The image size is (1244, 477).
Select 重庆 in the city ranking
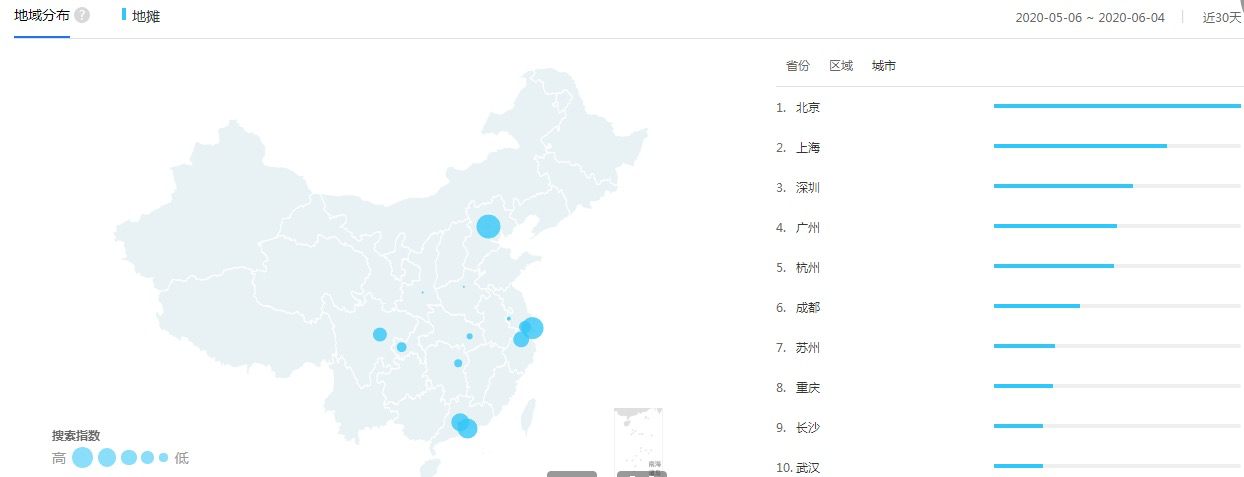(808, 387)
